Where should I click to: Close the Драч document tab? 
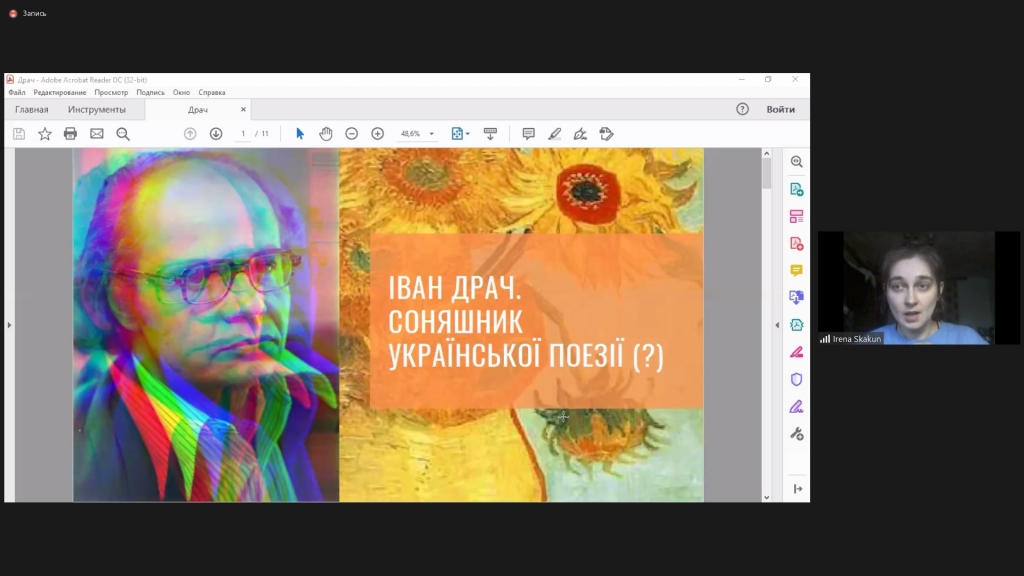(x=243, y=110)
